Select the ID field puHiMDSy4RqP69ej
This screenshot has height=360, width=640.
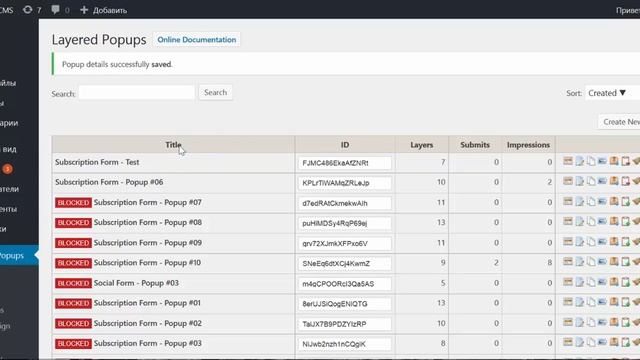pos(344,223)
